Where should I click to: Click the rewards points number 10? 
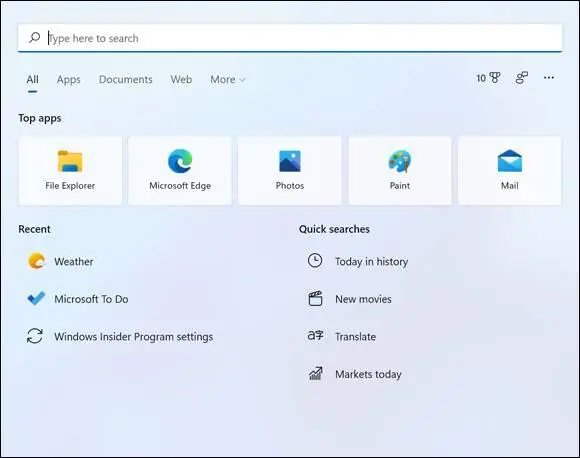[x=481, y=78]
